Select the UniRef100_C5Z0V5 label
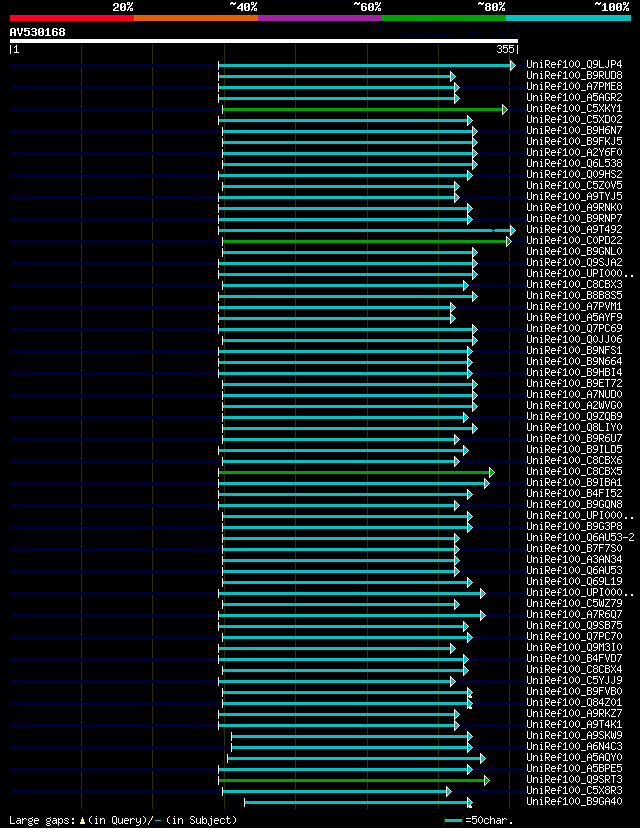Screen dimensions: 640x828 [574, 185]
